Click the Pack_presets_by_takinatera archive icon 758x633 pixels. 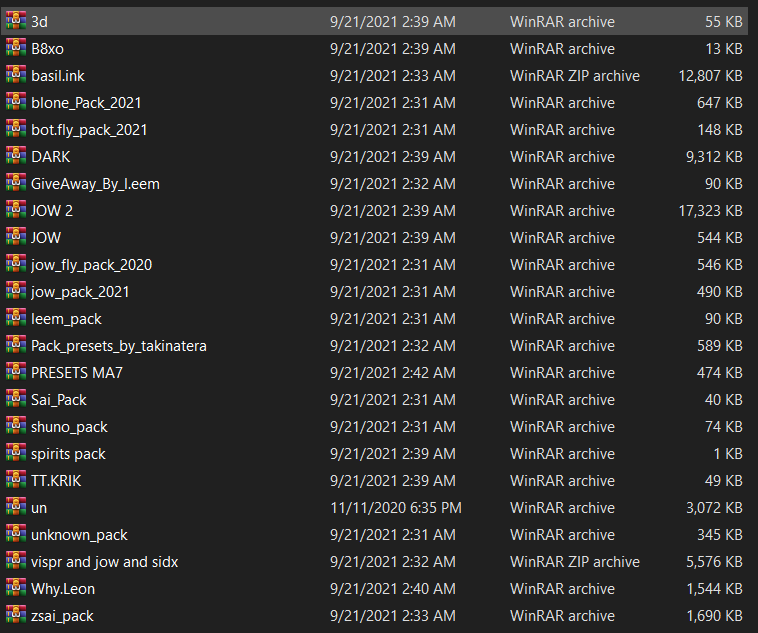coord(16,345)
